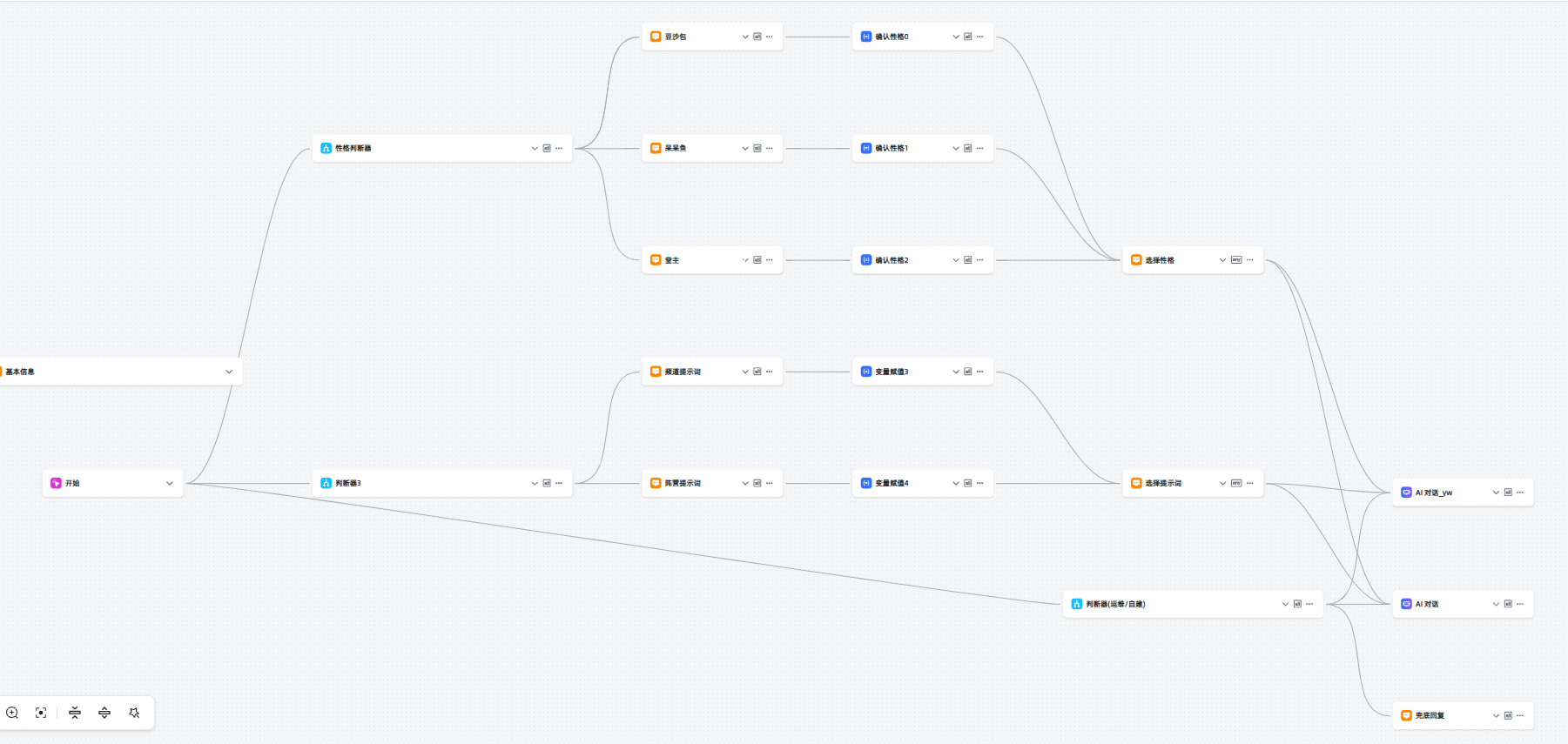
Task: Expand the AI 对话_yw node chevron
Action: coord(1496,493)
